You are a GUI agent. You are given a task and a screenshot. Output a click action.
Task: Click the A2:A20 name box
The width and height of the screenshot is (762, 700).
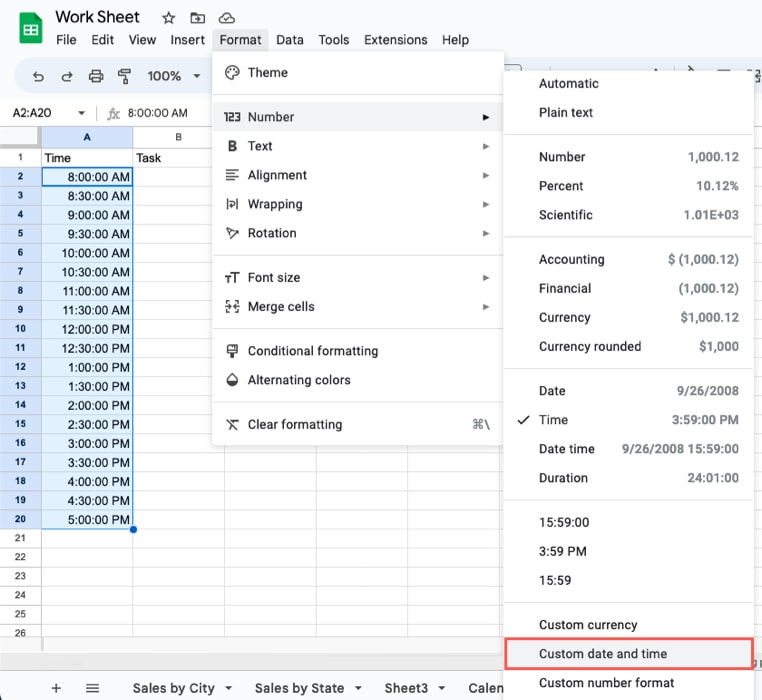32,113
